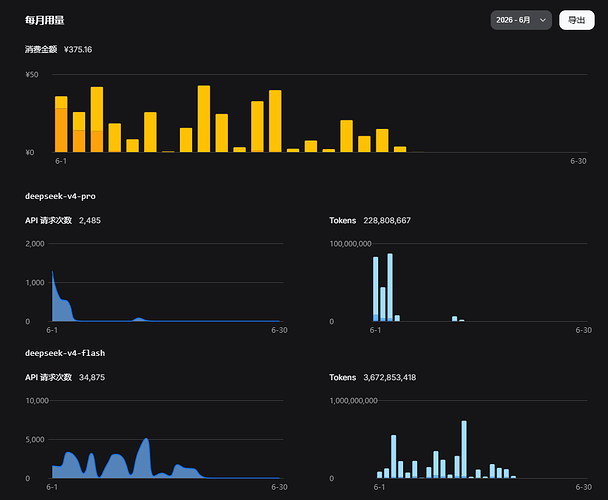608x500 pixels.
Task: Click the Tokens 228,808,667 label
Action: click(x=370, y=220)
